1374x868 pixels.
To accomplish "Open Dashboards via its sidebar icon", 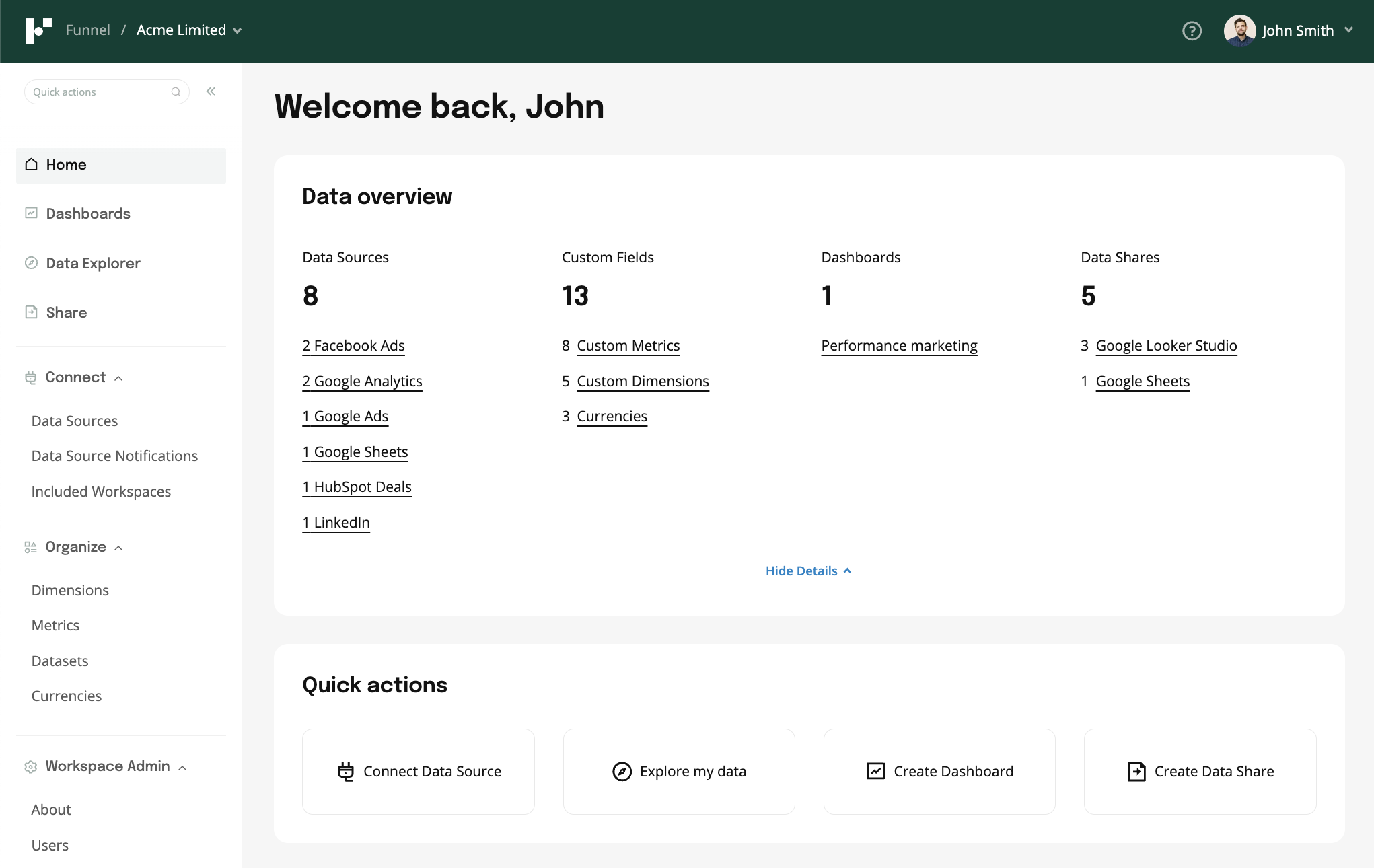I will coord(30,213).
